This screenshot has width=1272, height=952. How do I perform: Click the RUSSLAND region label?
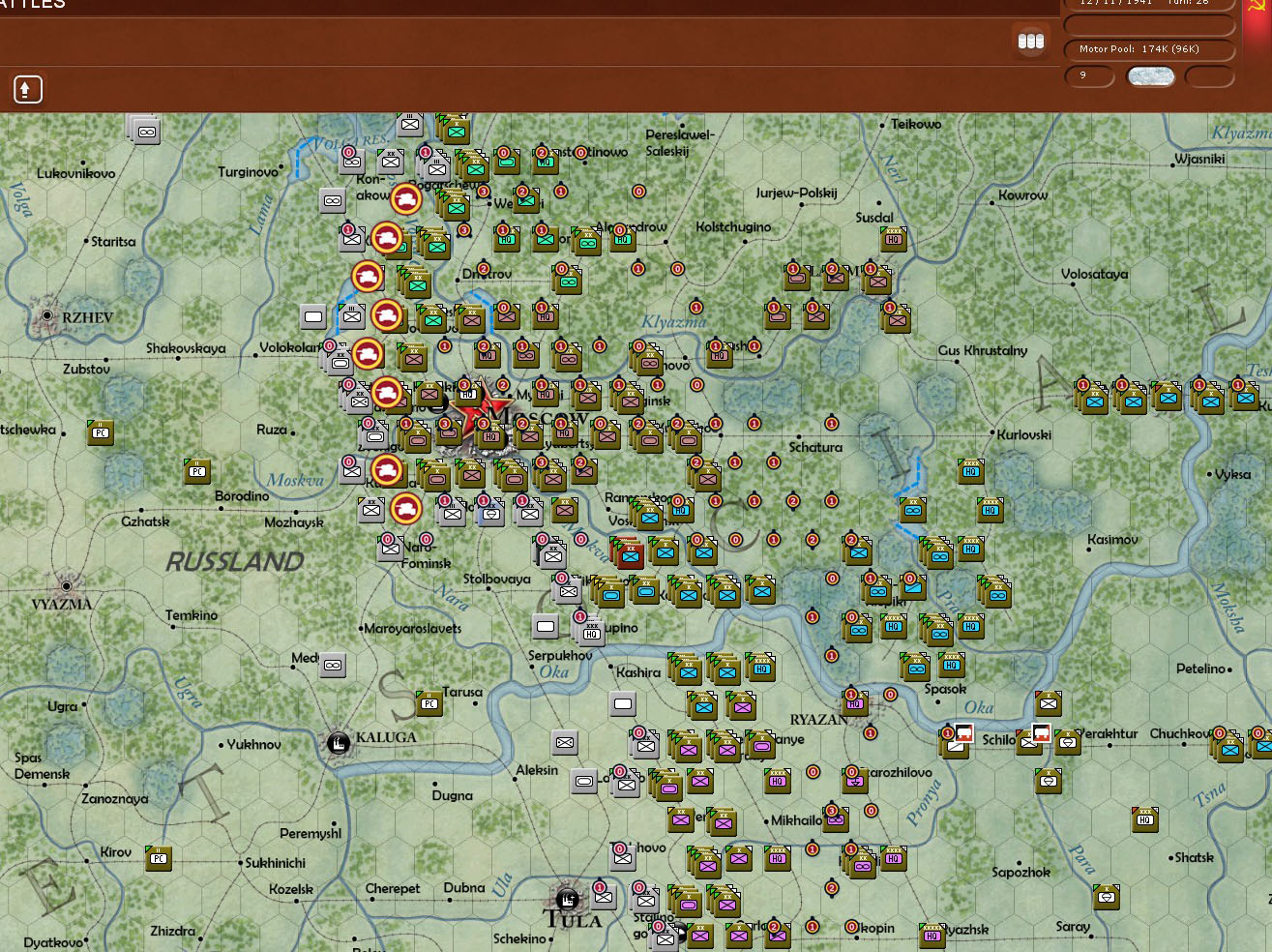coord(235,562)
